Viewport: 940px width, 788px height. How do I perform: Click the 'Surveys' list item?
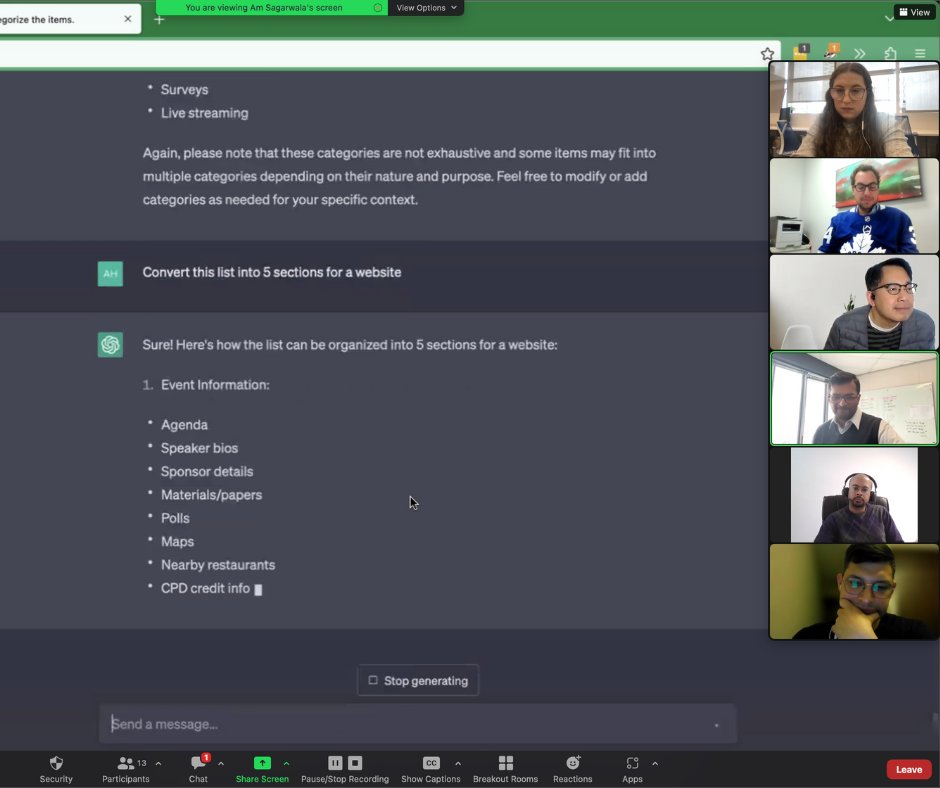point(184,90)
